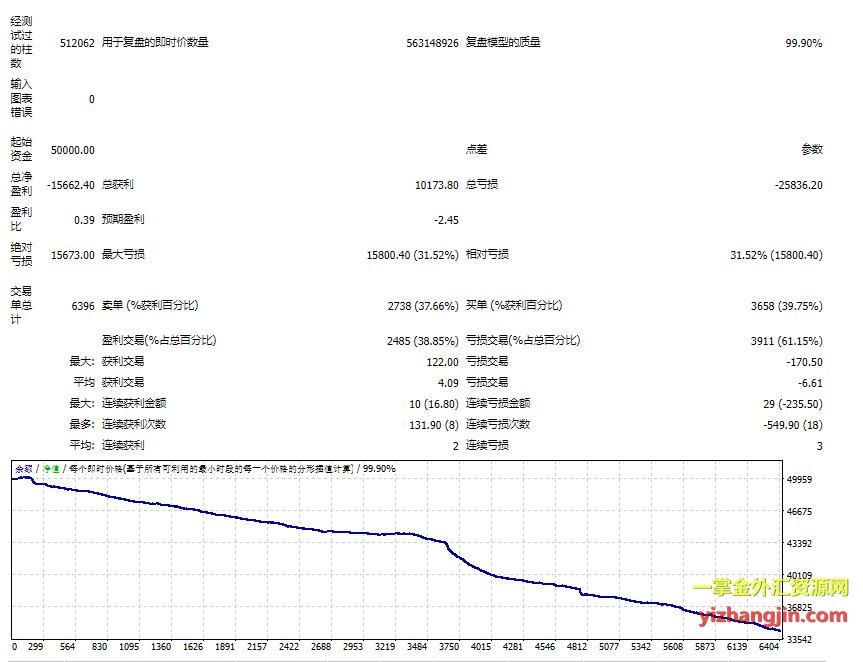Select the modelling quality value 99.90%
The image size is (863, 662).
[804, 43]
